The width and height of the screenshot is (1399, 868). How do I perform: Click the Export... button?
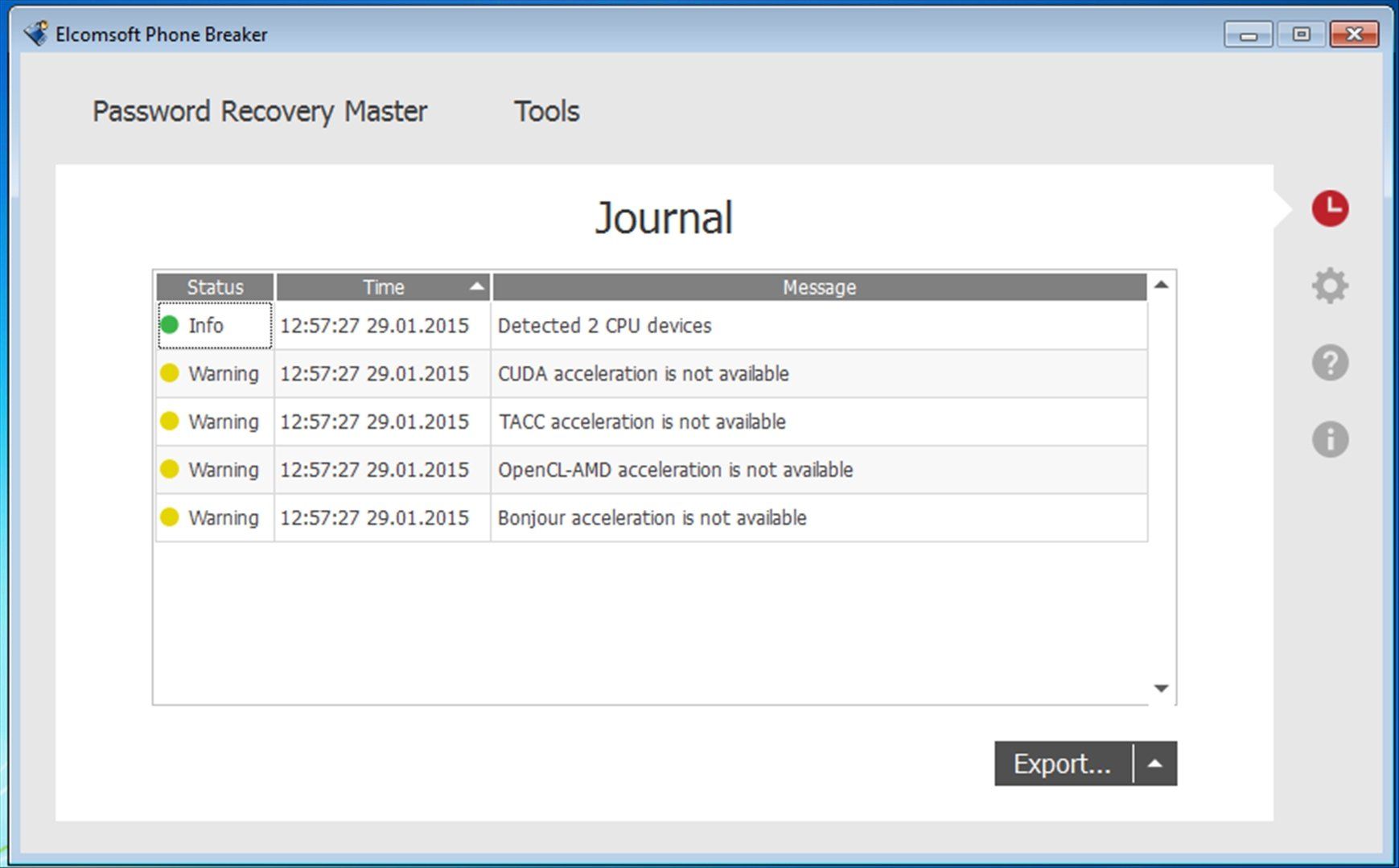pos(1063,763)
